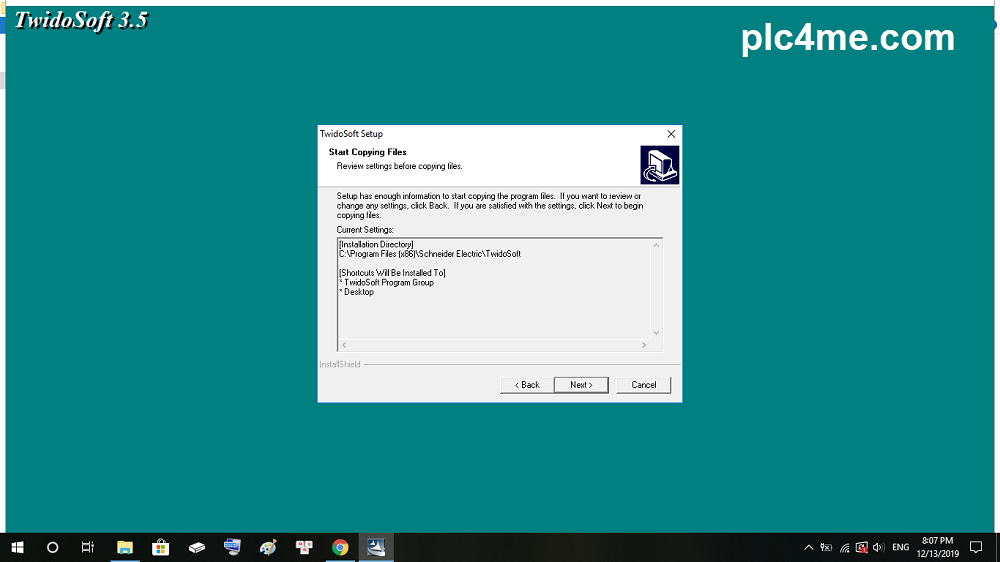
Task: Open Google Chrome from the taskbar
Action: pos(340,547)
